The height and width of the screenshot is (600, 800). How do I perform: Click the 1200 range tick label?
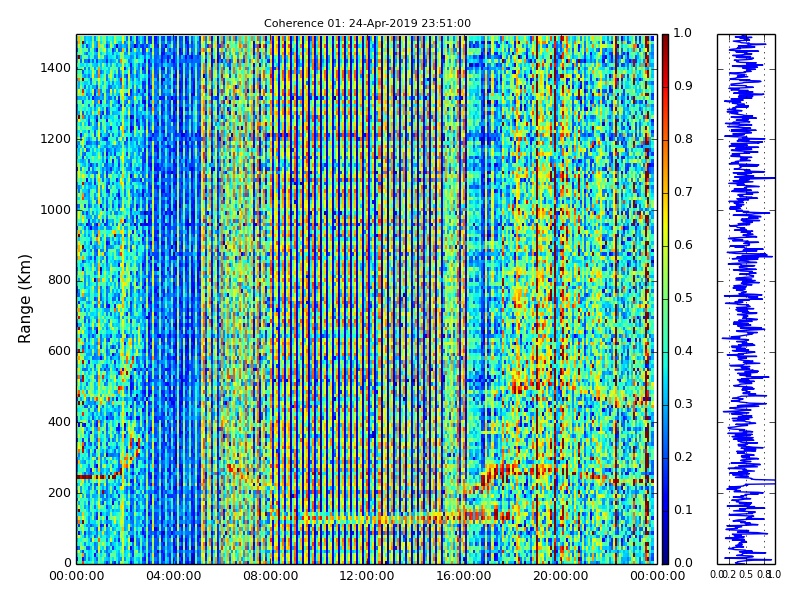click(56, 139)
